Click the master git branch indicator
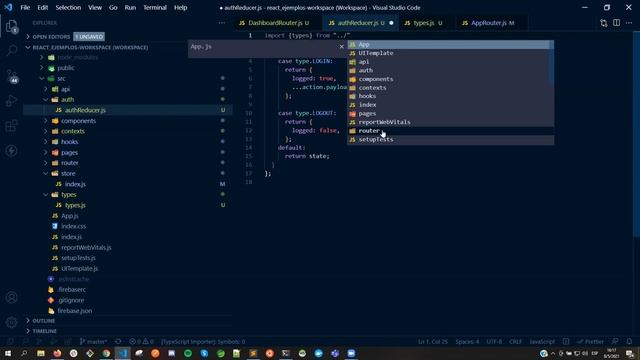Viewport: 640px width, 360px height. coord(93,341)
